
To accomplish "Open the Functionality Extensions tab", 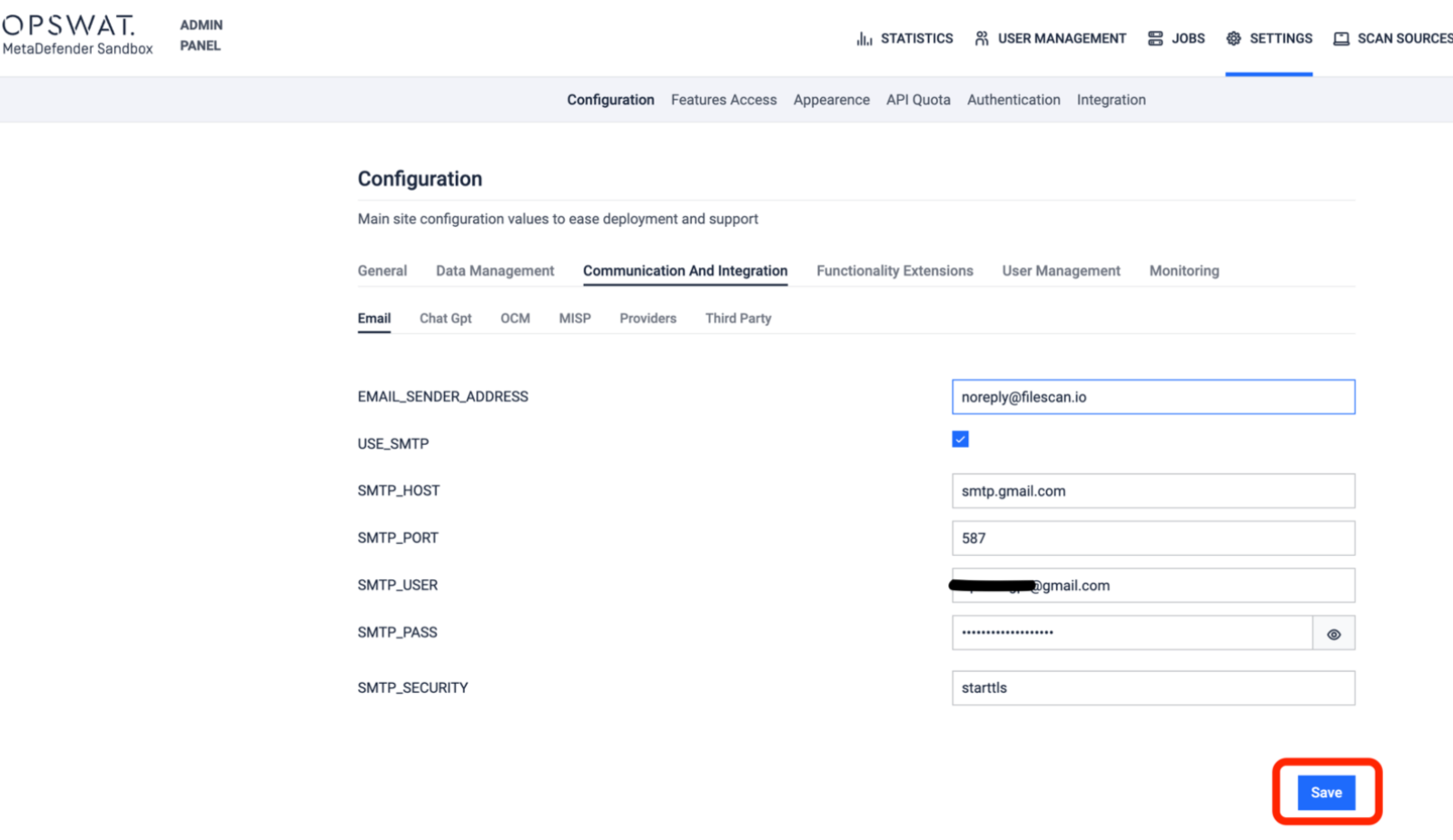I will coord(894,271).
